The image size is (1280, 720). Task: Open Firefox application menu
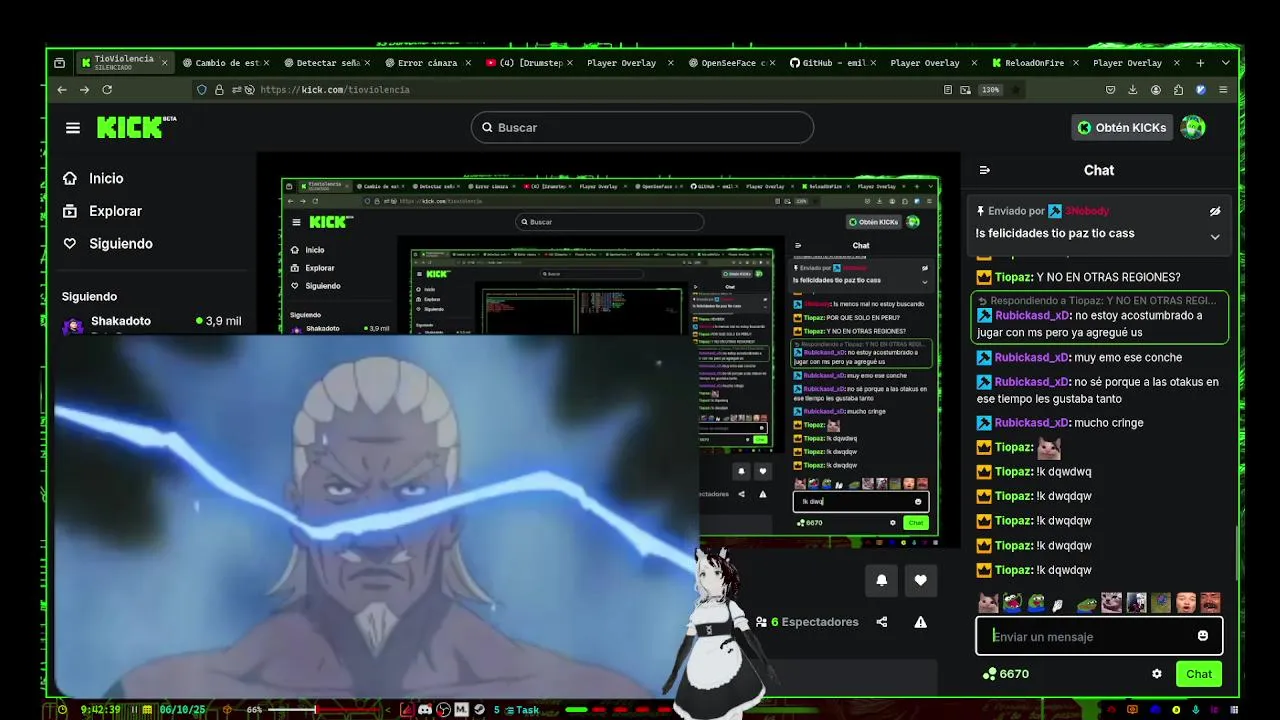coord(1225,90)
